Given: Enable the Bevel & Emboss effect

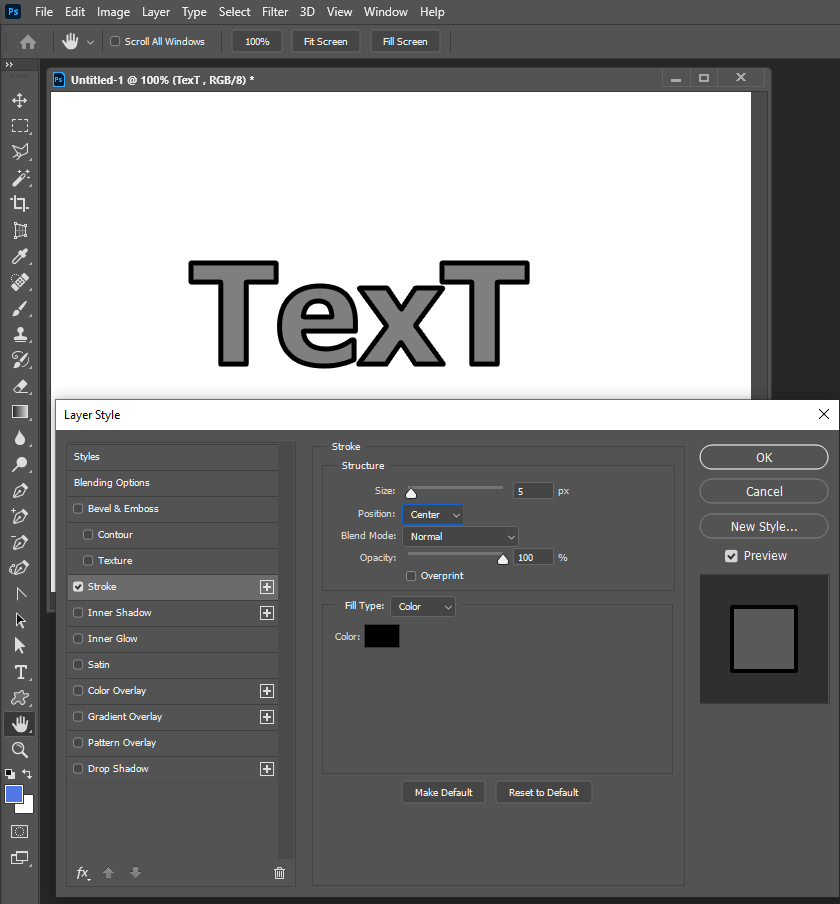Looking at the screenshot, I should [77, 508].
